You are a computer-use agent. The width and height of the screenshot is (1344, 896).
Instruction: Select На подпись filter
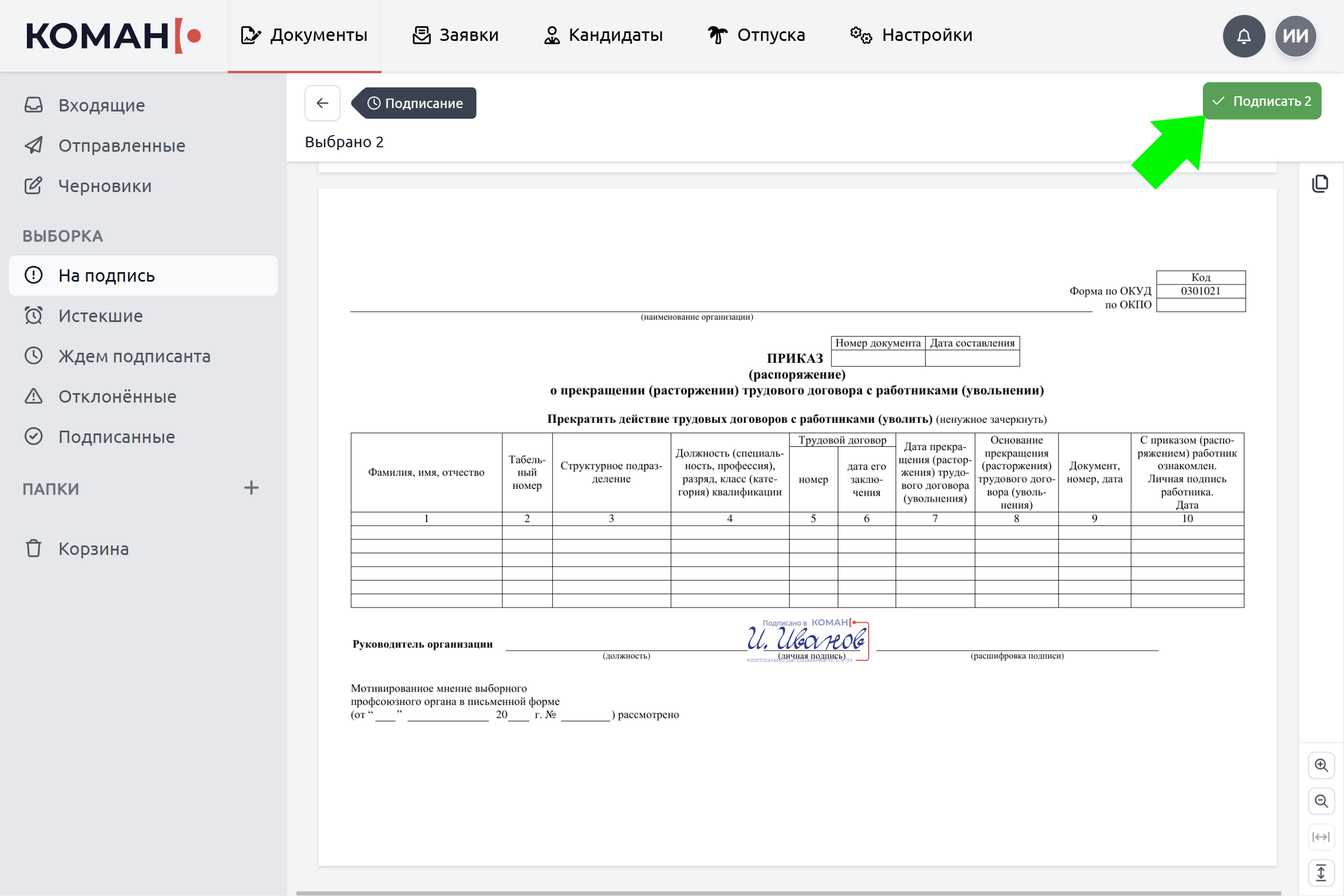(143, 276)
